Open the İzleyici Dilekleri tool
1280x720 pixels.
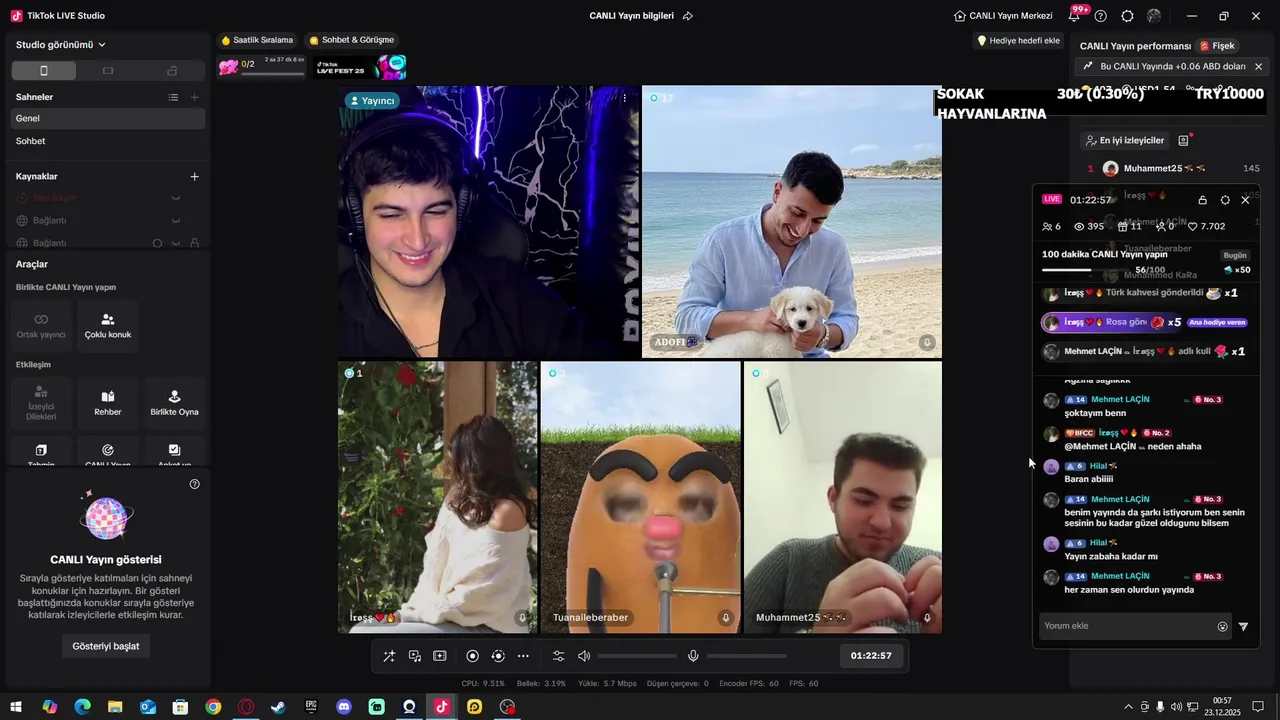point(41,403)
